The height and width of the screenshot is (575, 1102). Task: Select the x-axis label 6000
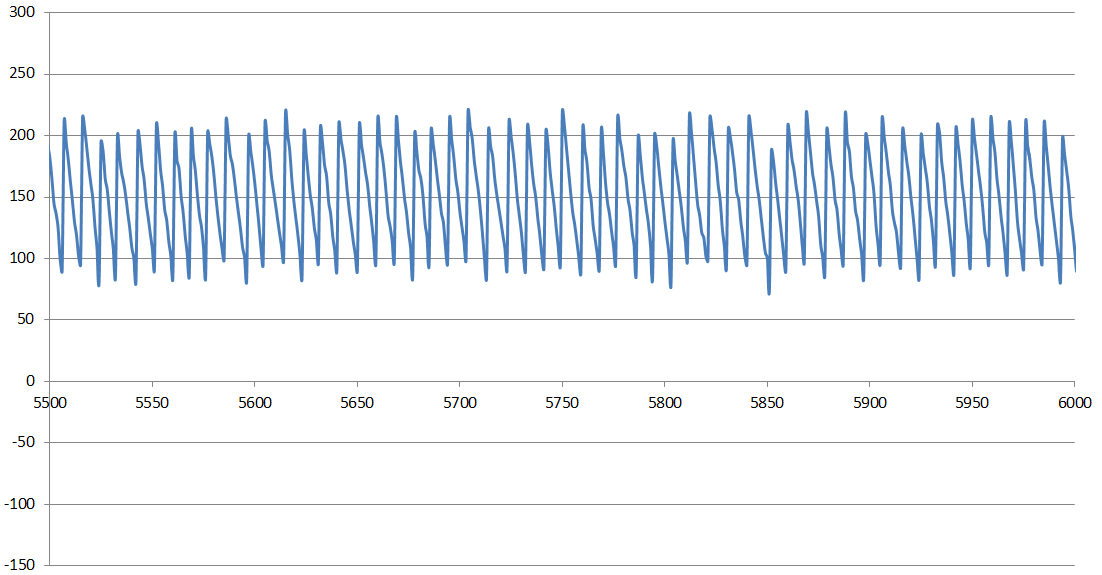click(x=1075, y=403)
